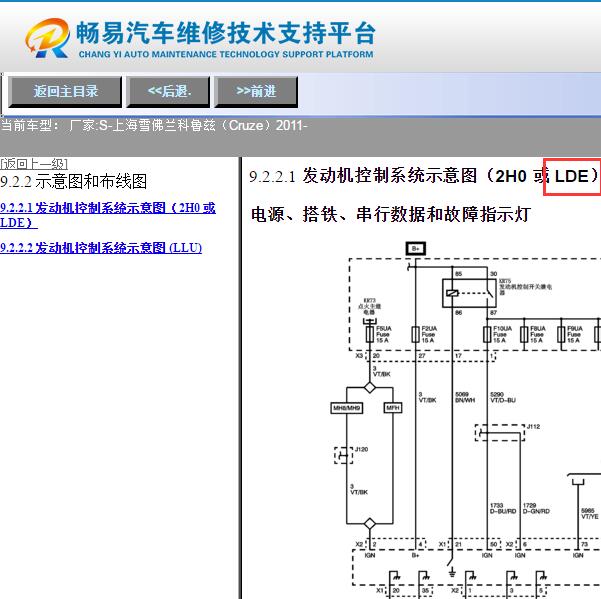Click the F5UA fuse symbol

[370, 334]
